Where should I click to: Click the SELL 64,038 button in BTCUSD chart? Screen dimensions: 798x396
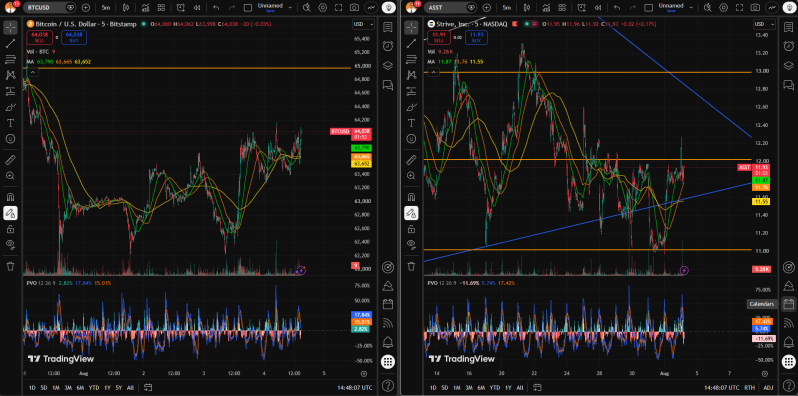(39, 38)
